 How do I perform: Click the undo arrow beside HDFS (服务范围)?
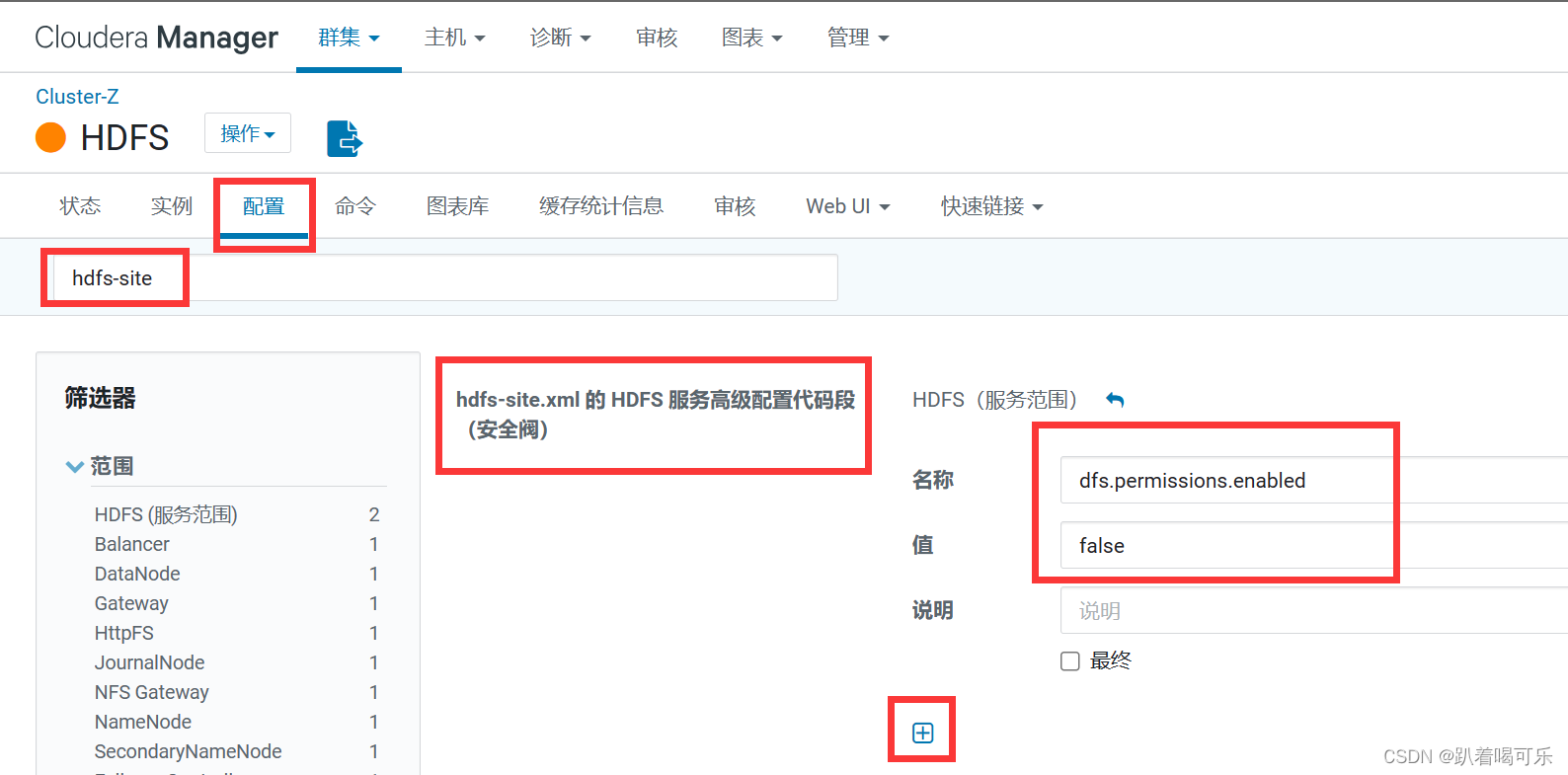click(1115, 400)
